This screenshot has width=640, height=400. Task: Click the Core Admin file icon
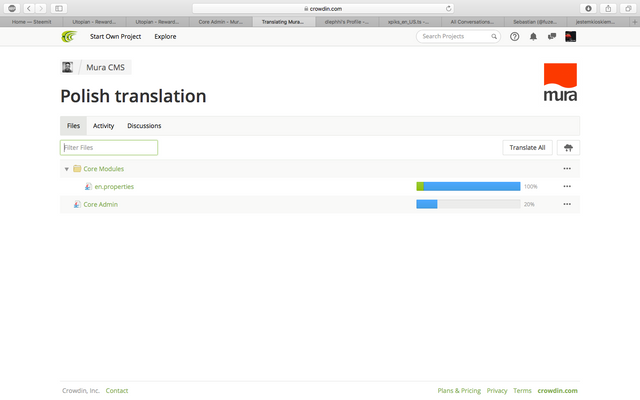pos(77,204)
